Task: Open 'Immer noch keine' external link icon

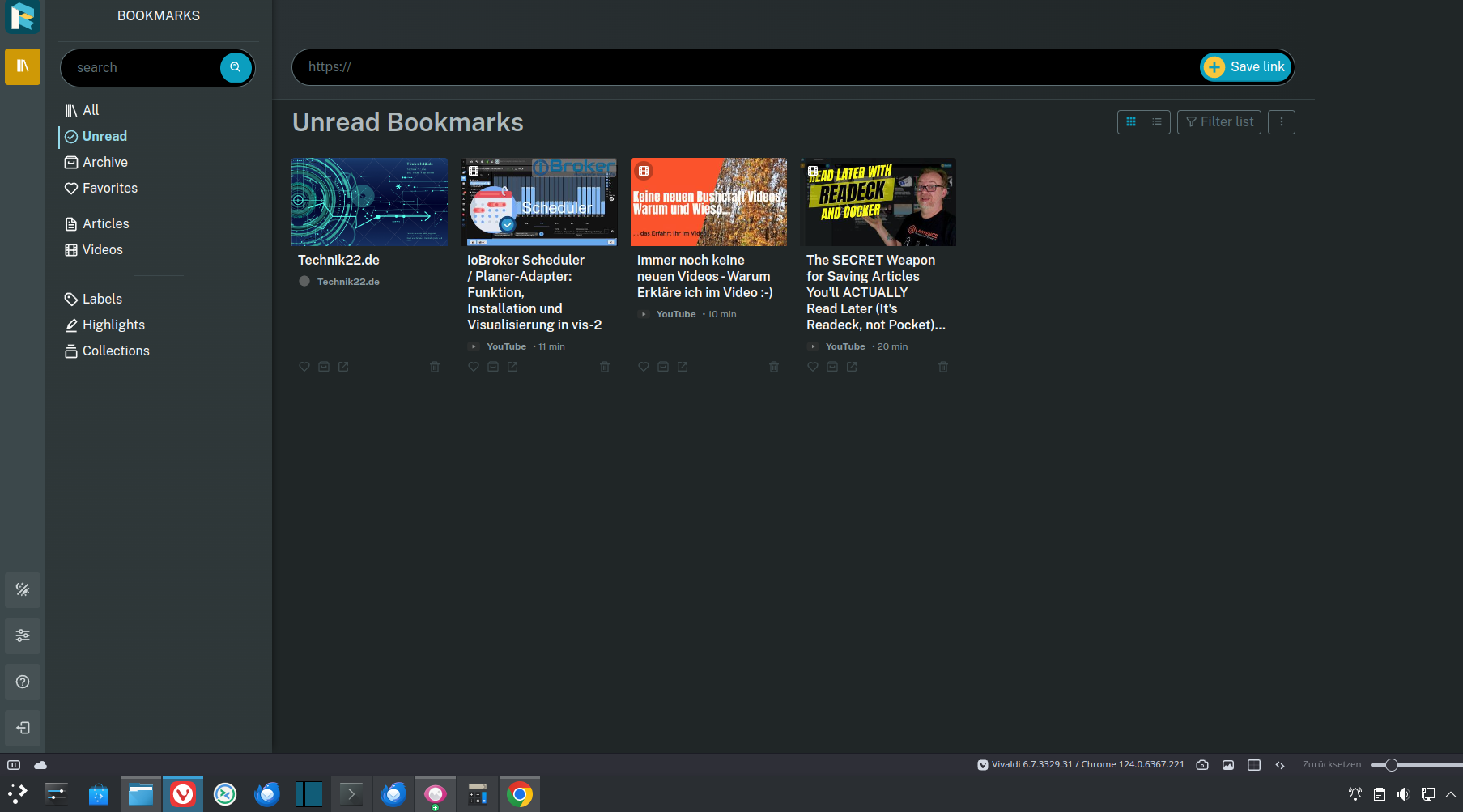Action: point(683,367)
